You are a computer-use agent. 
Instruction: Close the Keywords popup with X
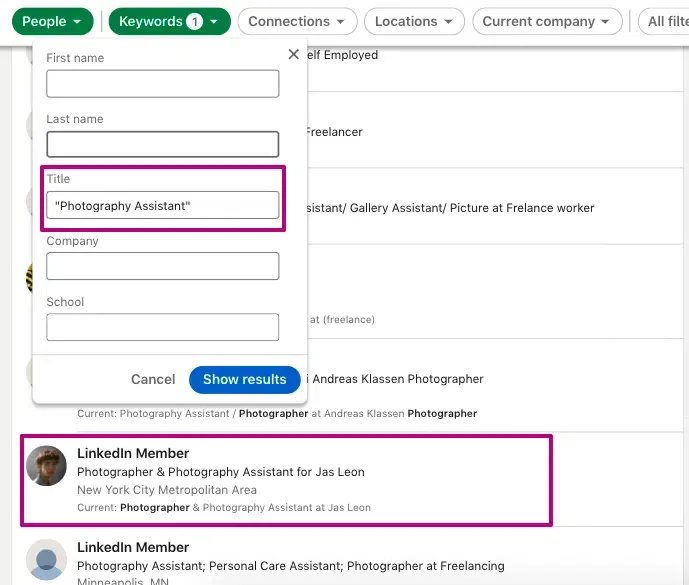pos(294,55)
